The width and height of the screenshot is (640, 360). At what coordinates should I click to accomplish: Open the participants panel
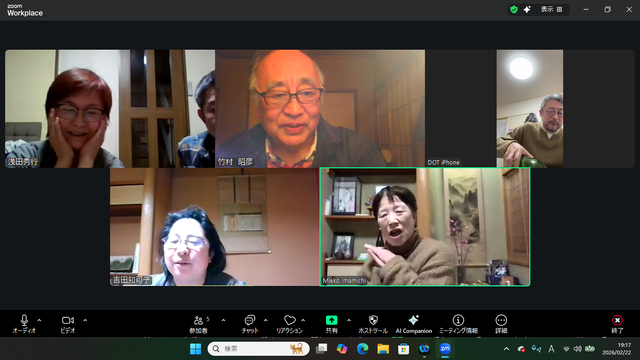(x=198, y=324)
